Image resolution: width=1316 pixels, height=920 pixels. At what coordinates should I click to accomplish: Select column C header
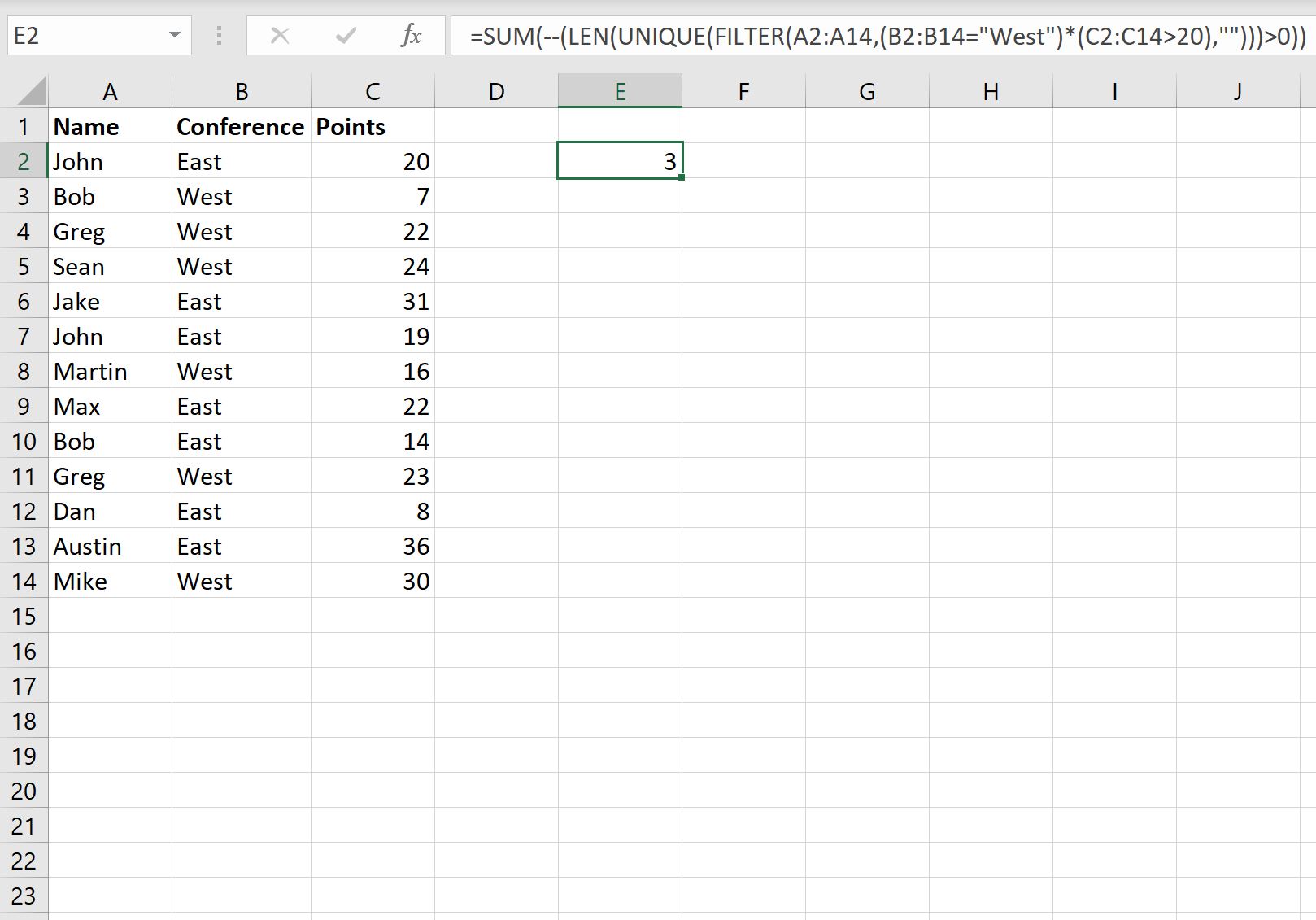point(373,92)
